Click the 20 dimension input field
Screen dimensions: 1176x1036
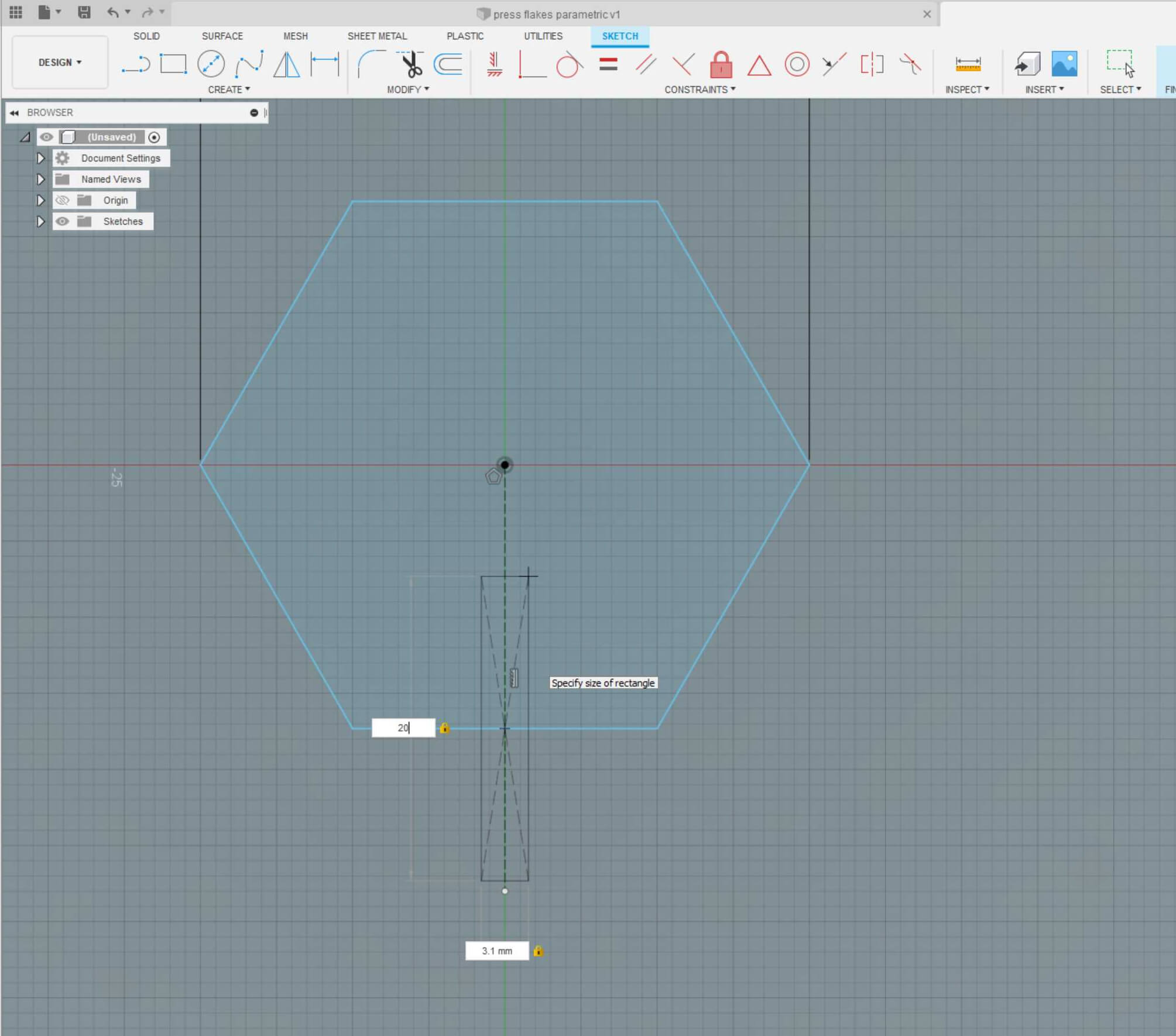(x=403, y=728)
